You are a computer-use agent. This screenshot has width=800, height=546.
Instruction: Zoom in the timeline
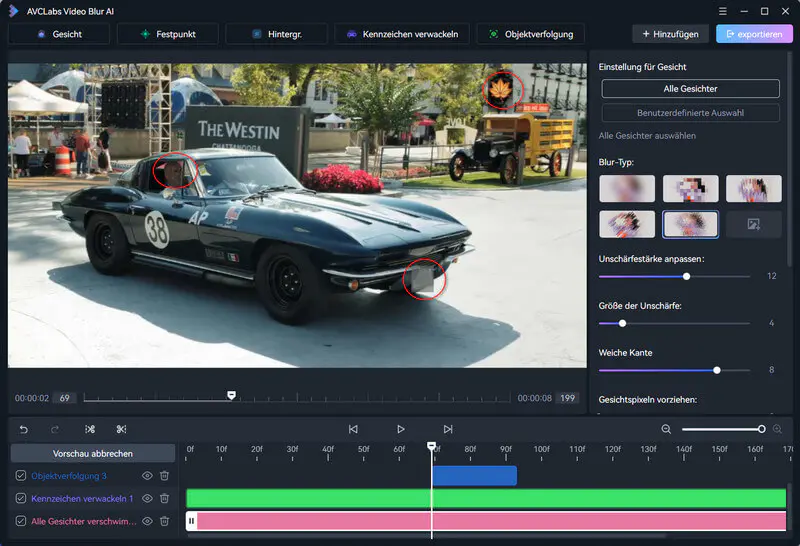pyautogui.click(x=777, y=429)
